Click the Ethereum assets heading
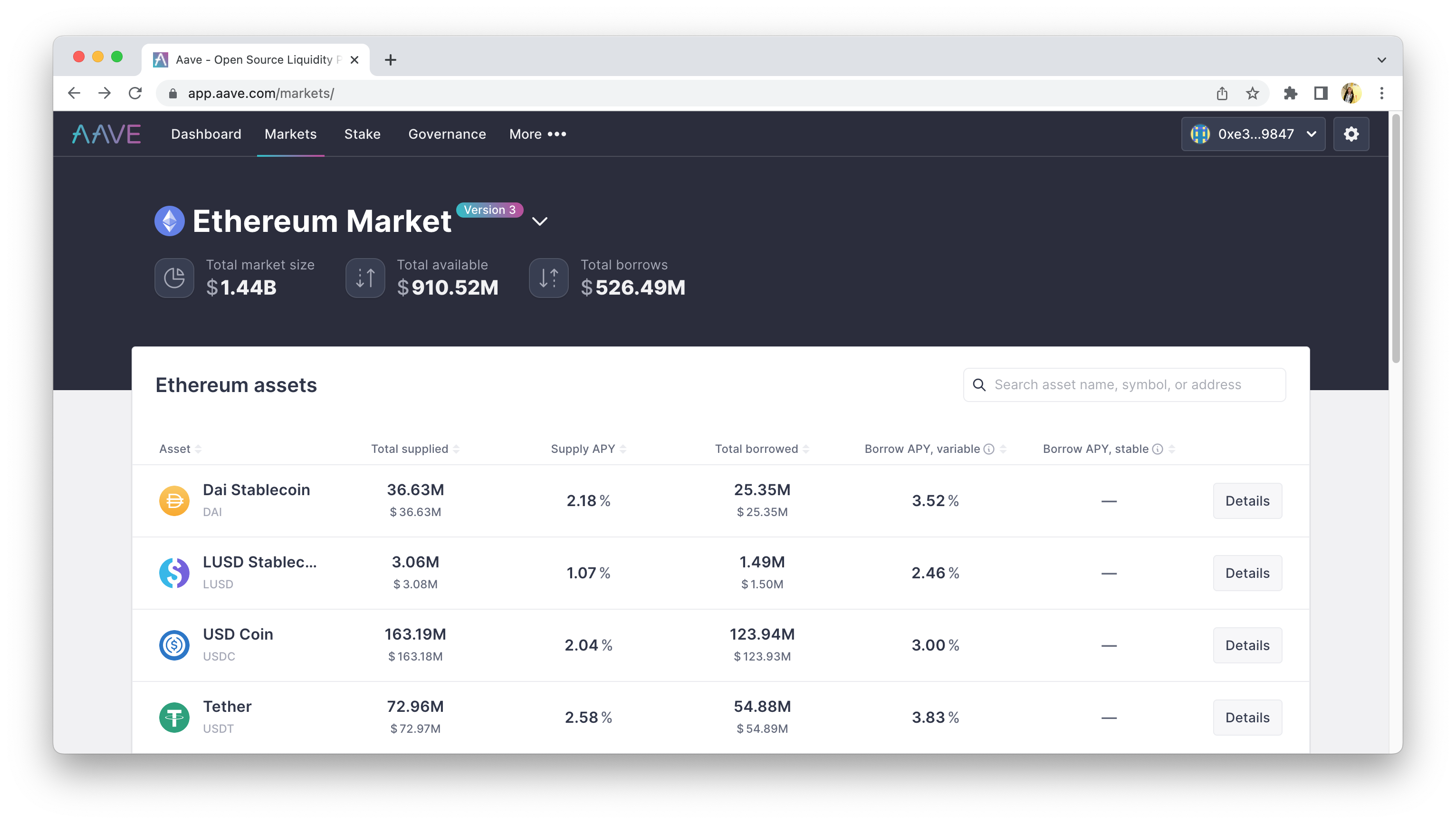Viewport: 1456px width, 824px height. tap(236, 385)
